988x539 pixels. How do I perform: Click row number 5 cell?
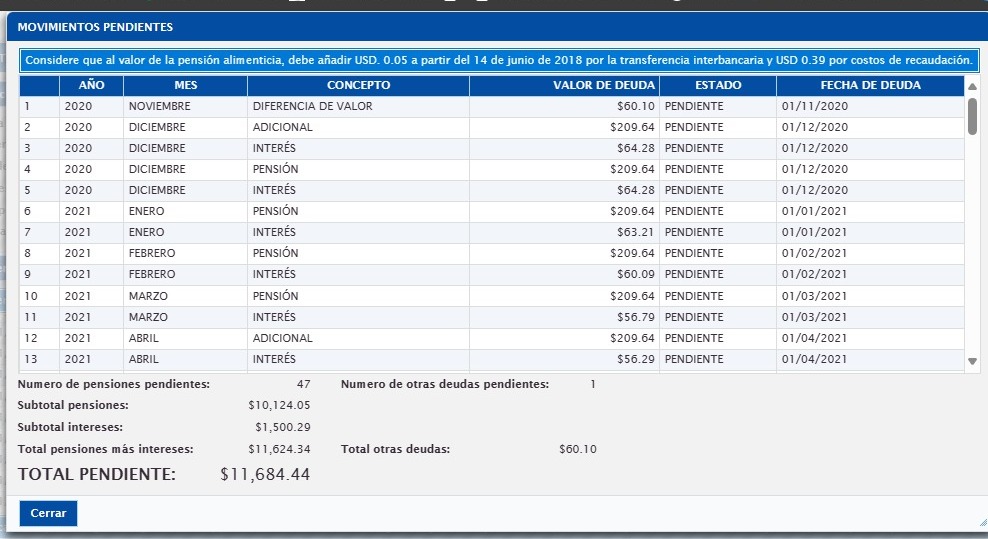click(39, 190)
